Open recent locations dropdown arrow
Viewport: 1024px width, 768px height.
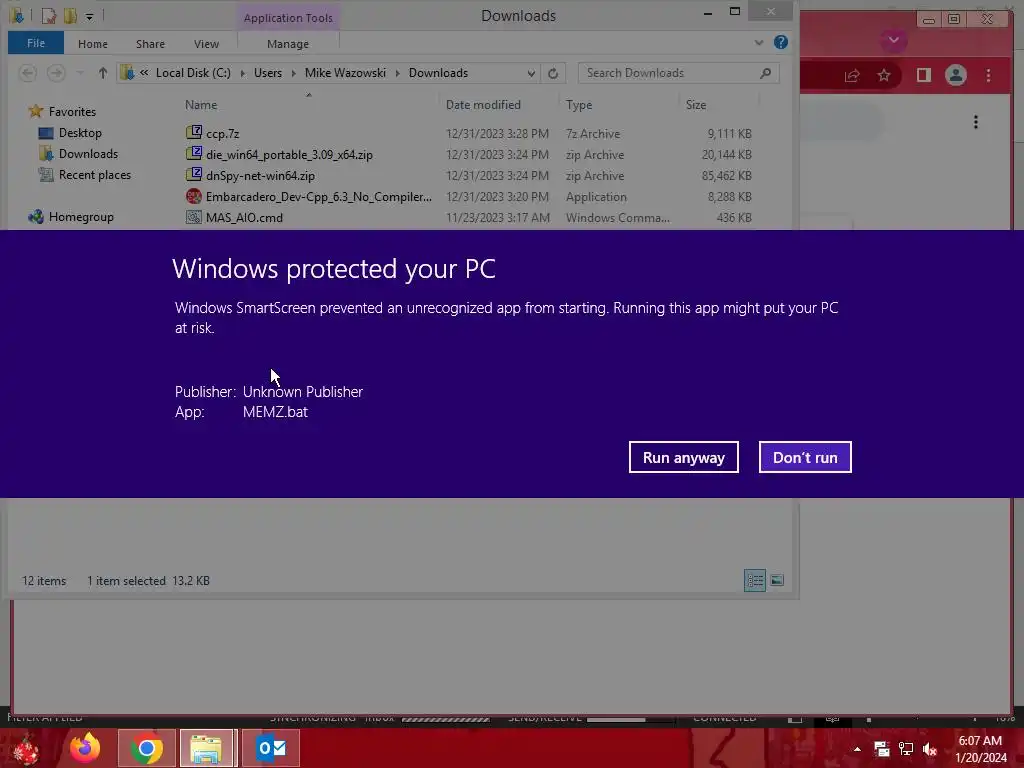(80, 73)
